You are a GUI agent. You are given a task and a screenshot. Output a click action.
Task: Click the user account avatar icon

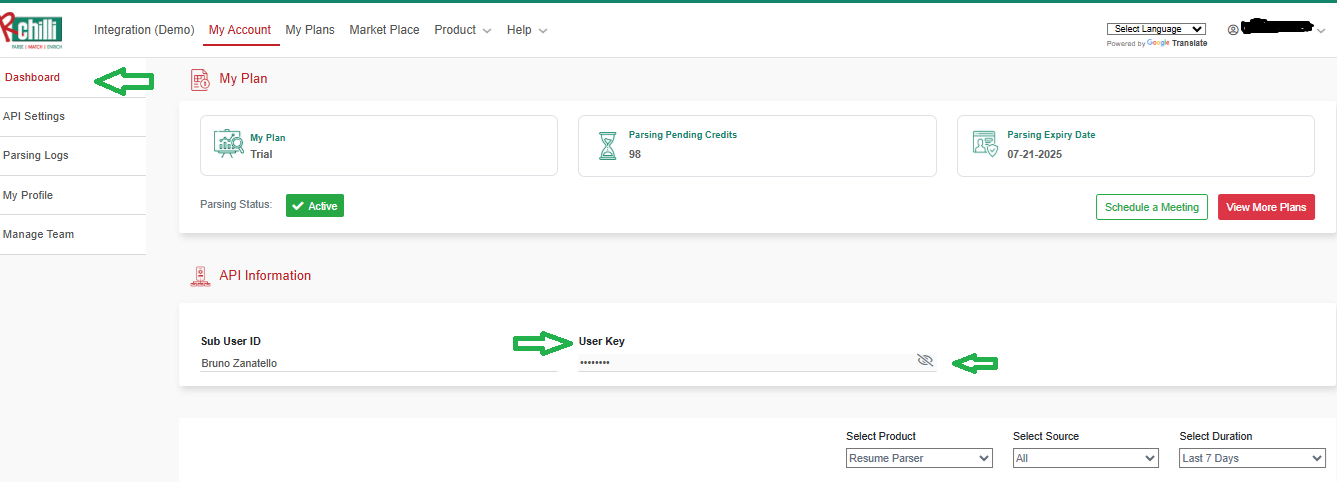[x=1233, y=30]
